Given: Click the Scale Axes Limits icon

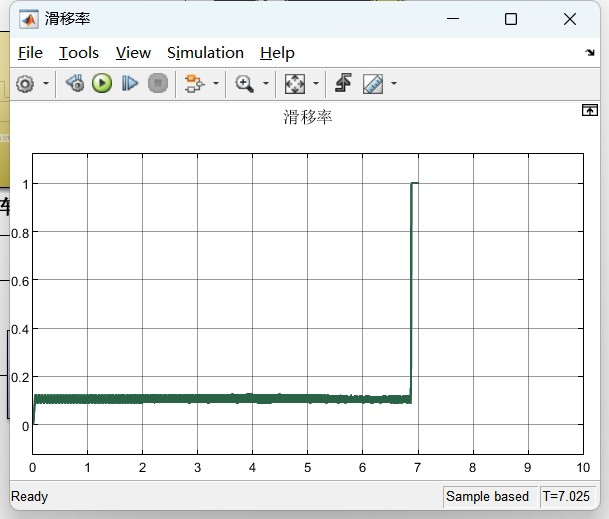Looking at the screenshot, I should coord(295,84).
